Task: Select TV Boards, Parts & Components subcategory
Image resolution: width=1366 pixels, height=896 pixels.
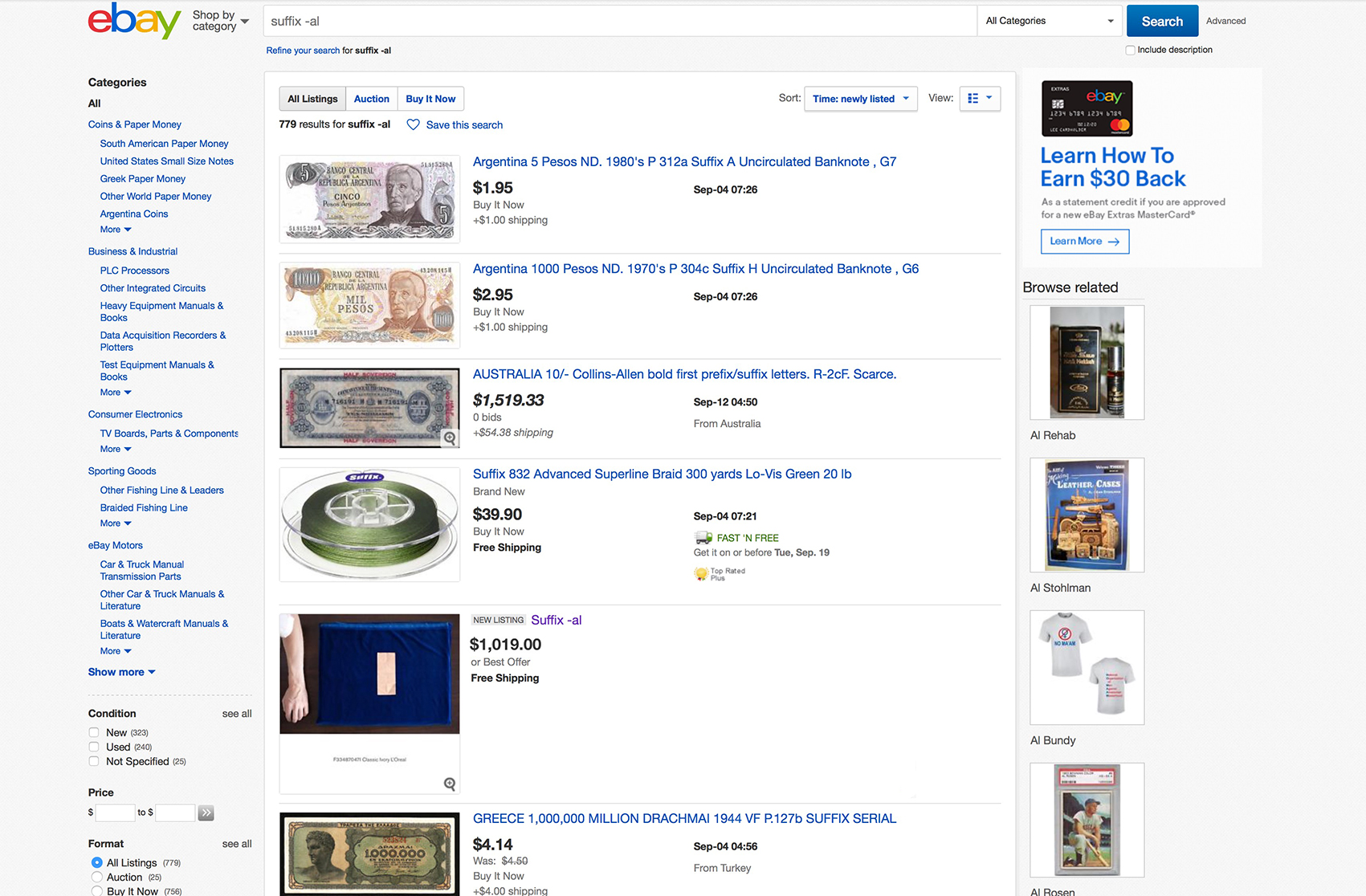Action: [169, 434]
